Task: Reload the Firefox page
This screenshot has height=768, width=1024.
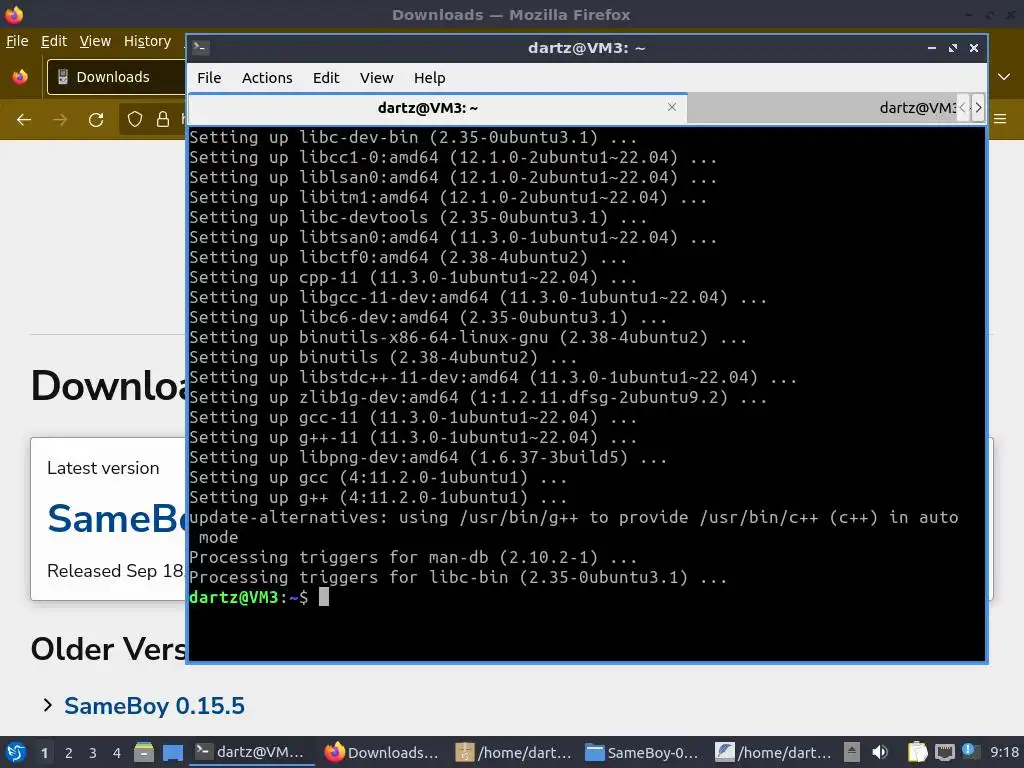Action: click(x=96, y=120)
